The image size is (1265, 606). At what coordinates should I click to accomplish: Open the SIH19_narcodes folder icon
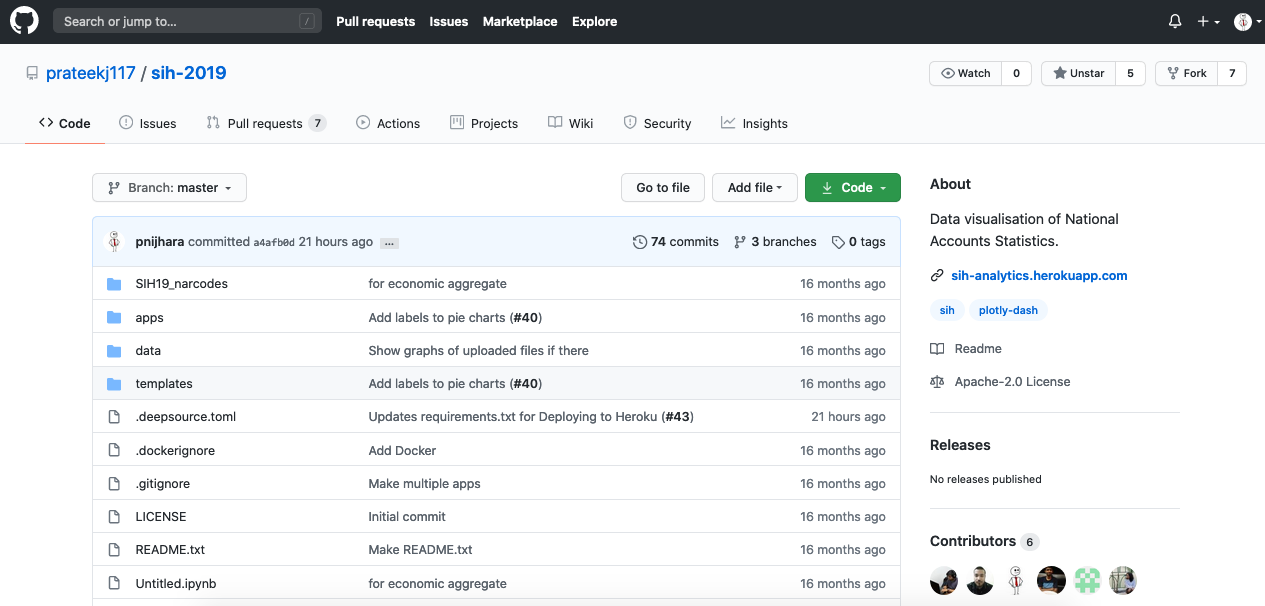[x=115, y=283]
